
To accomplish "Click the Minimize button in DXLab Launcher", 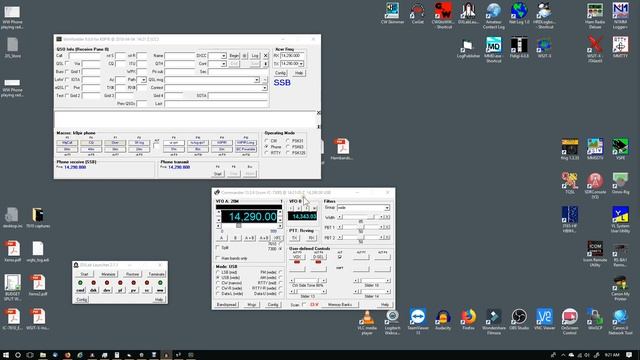I will (108, 274).
